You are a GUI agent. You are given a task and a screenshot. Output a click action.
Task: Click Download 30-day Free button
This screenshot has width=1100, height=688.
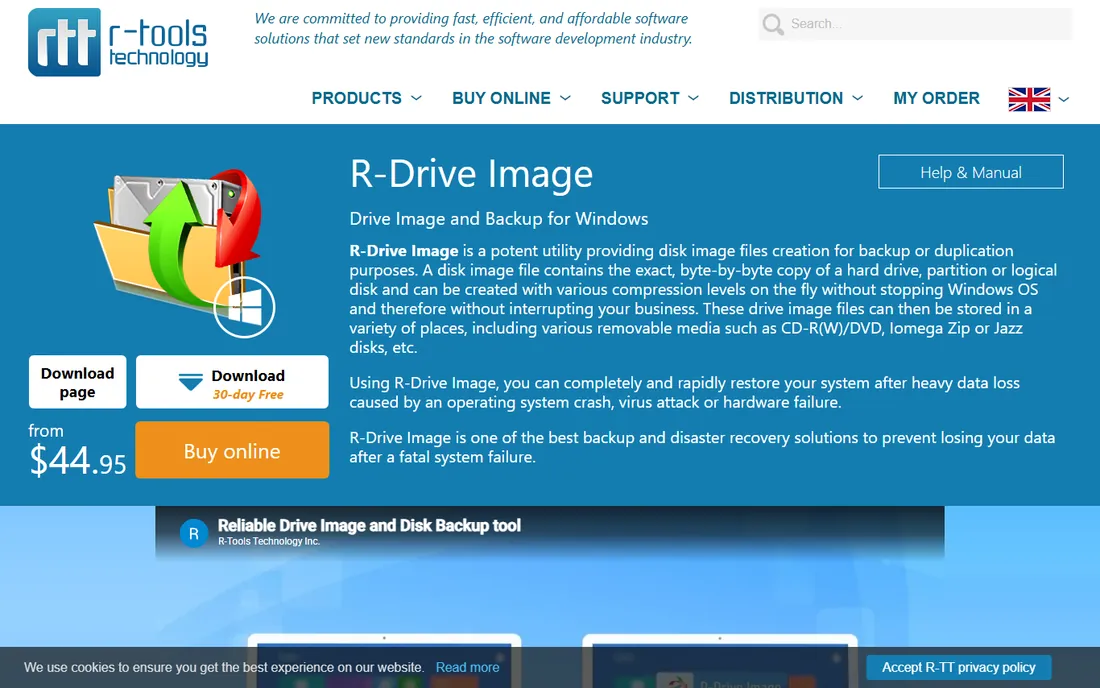(232, 382)
